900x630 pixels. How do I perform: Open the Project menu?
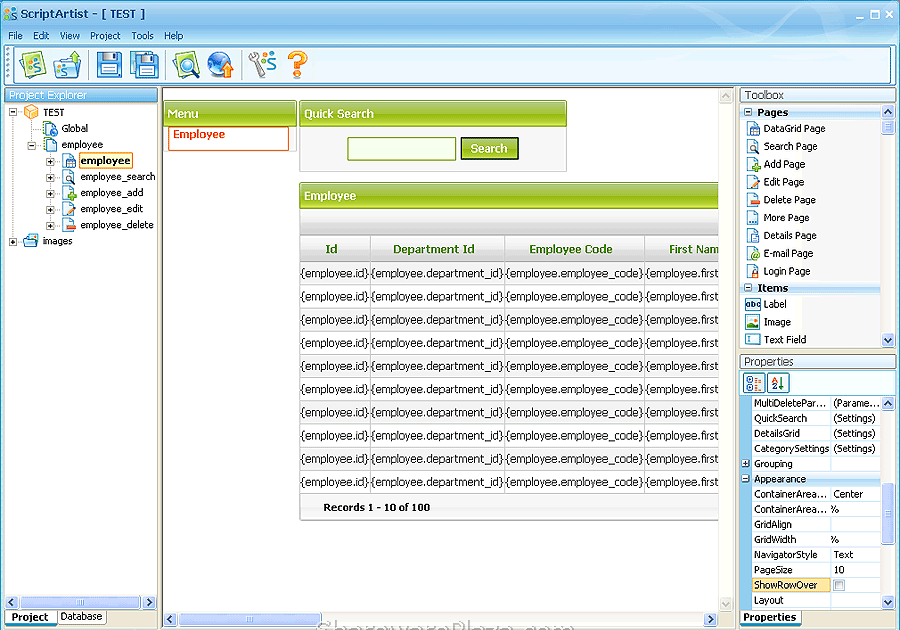(x=105, y=36)
